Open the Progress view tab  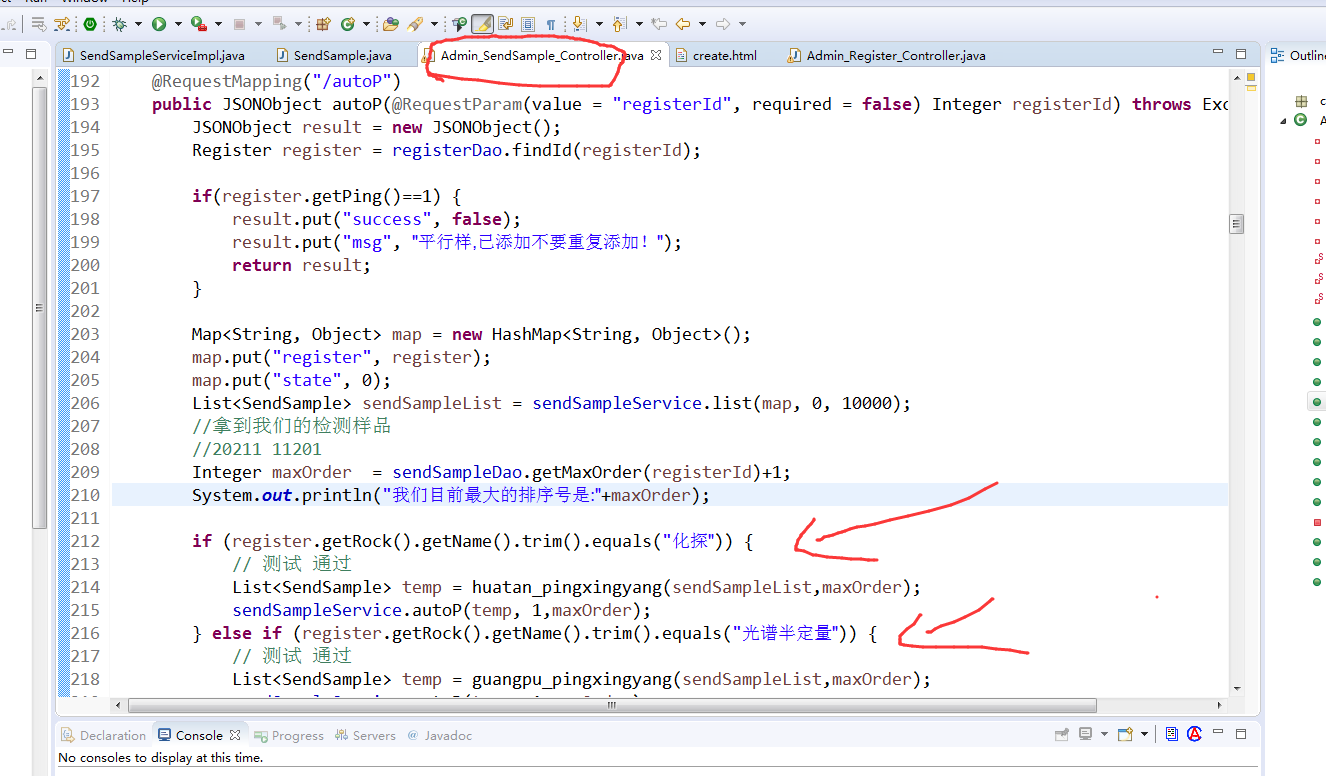tap(289, 735)
